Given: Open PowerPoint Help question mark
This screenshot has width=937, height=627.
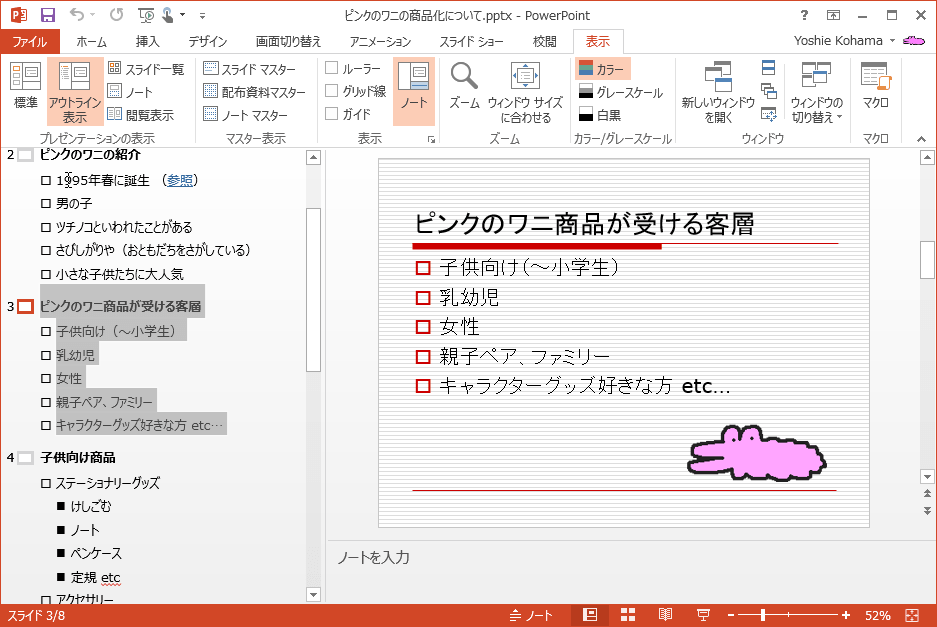Looking at the screenshot, I should coord(804,15).
